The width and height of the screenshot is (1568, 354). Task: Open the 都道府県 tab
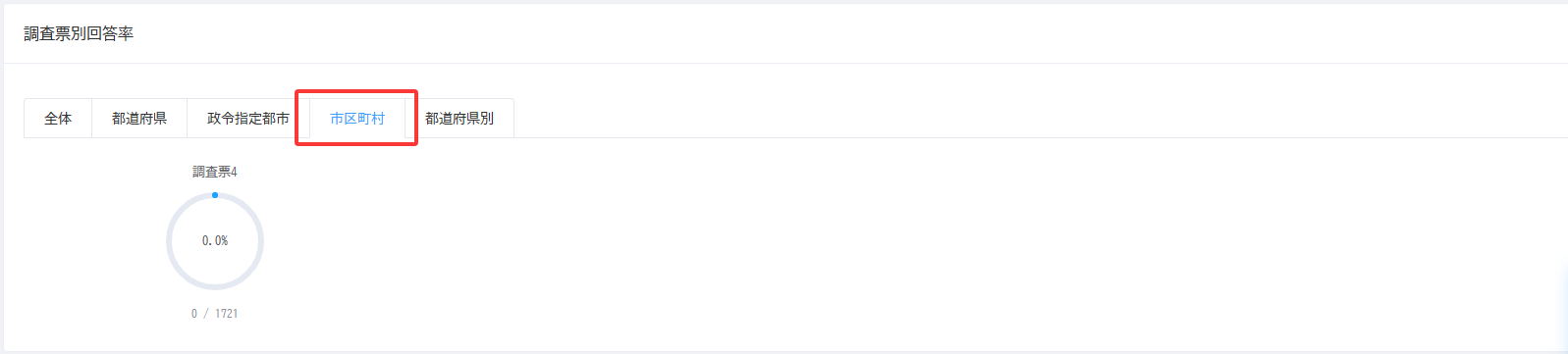pyautogui.click(x=139, y=119)
